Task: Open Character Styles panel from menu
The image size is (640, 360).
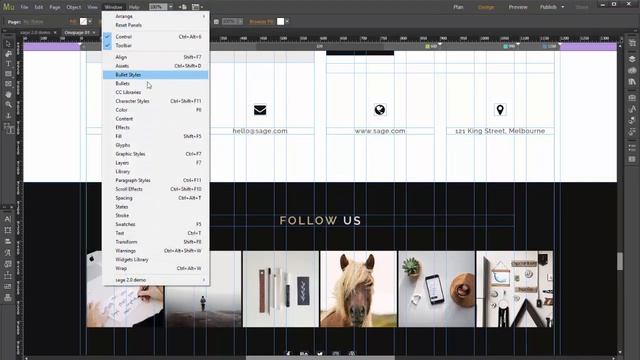Action: (x=156, y=101)
